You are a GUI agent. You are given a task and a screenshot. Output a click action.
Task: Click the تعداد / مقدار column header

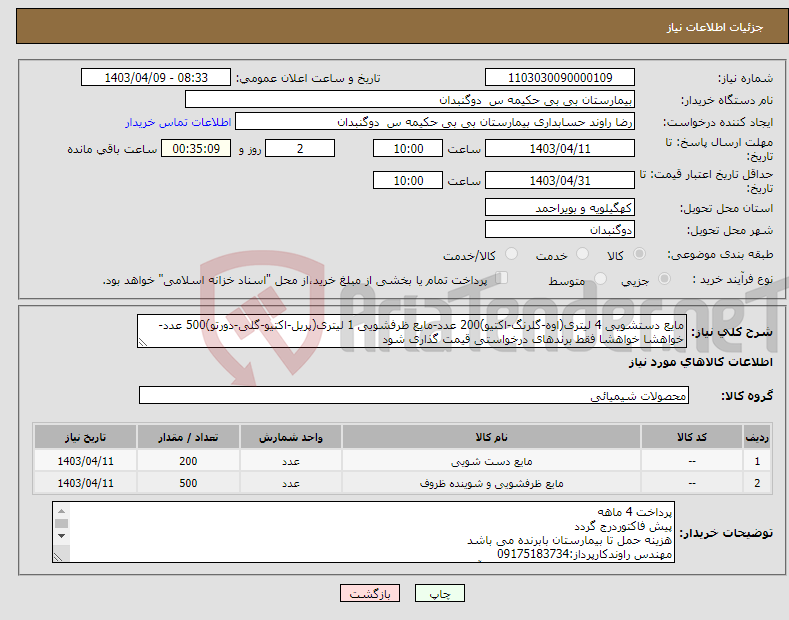pos(188,437)
